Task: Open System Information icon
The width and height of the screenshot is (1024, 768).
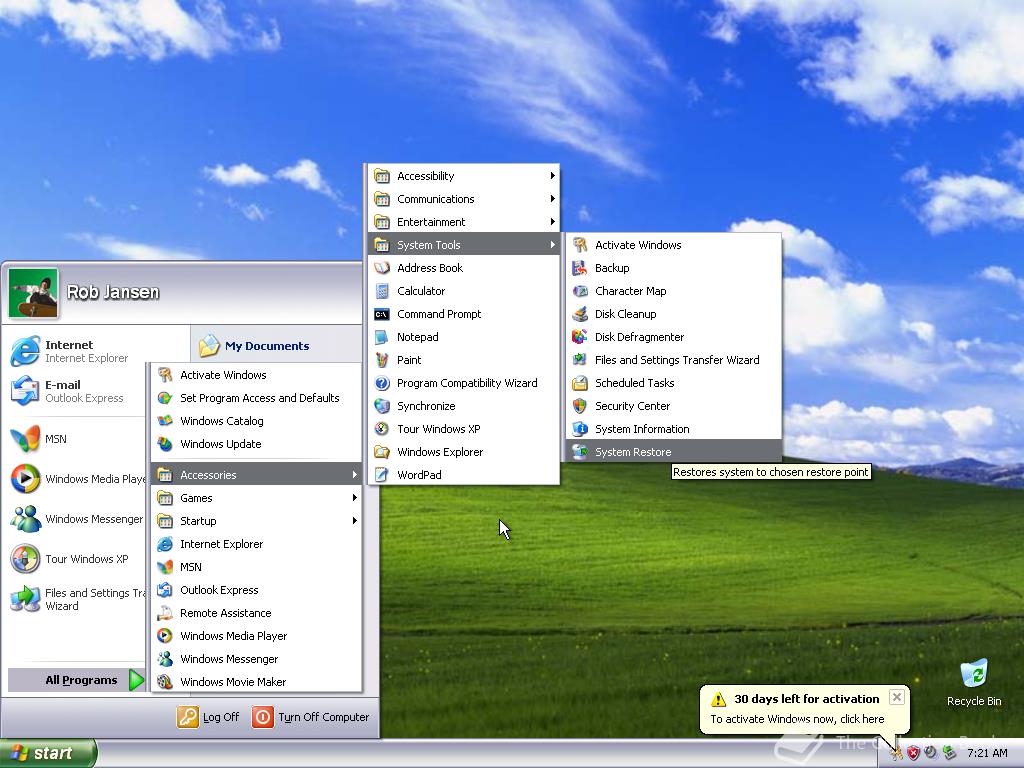Action: point(579,429)
